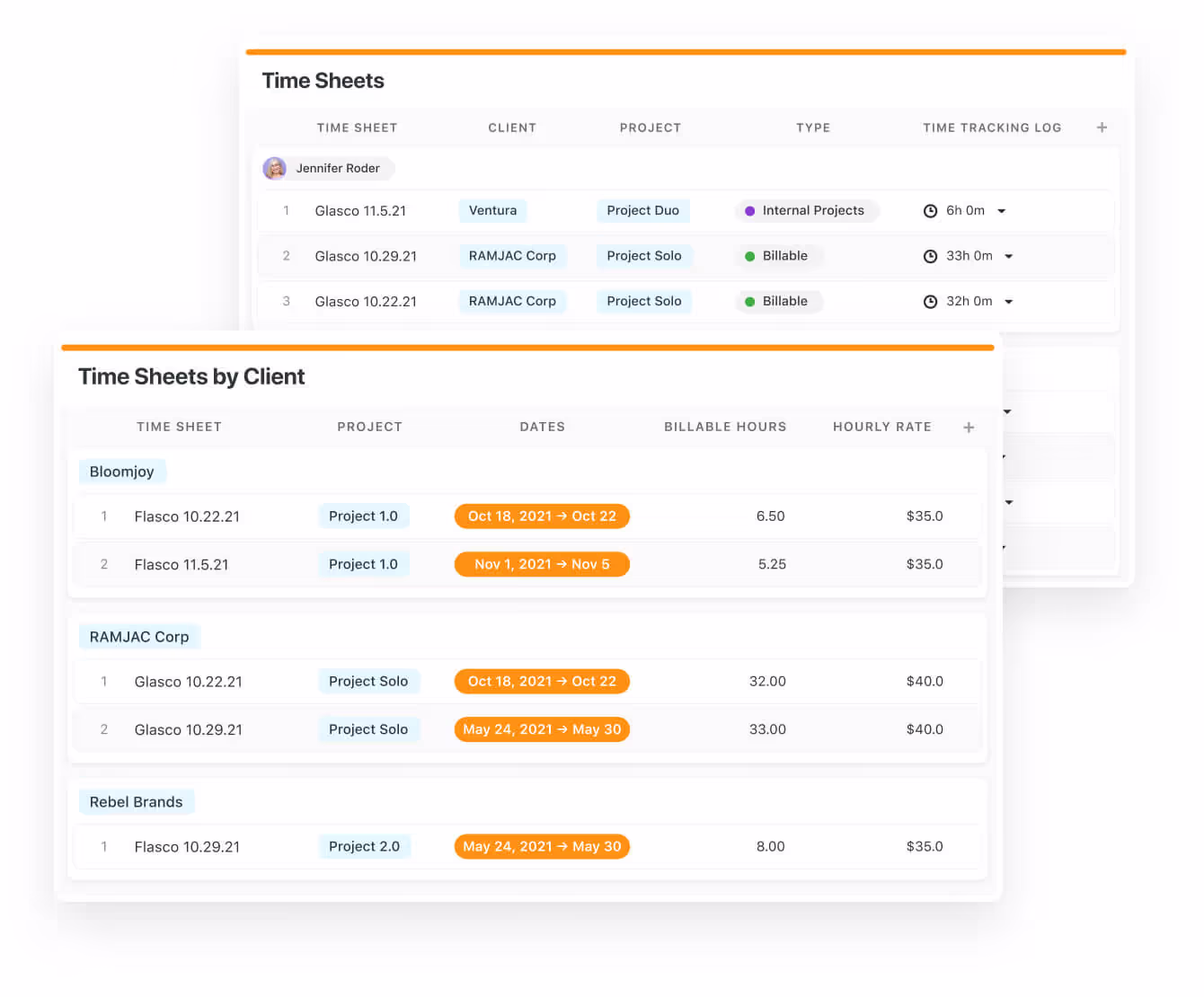Click the Nov 1, 2021 → Nov 5 date badge
The image size is (1204, 997).
click(542, 564)
